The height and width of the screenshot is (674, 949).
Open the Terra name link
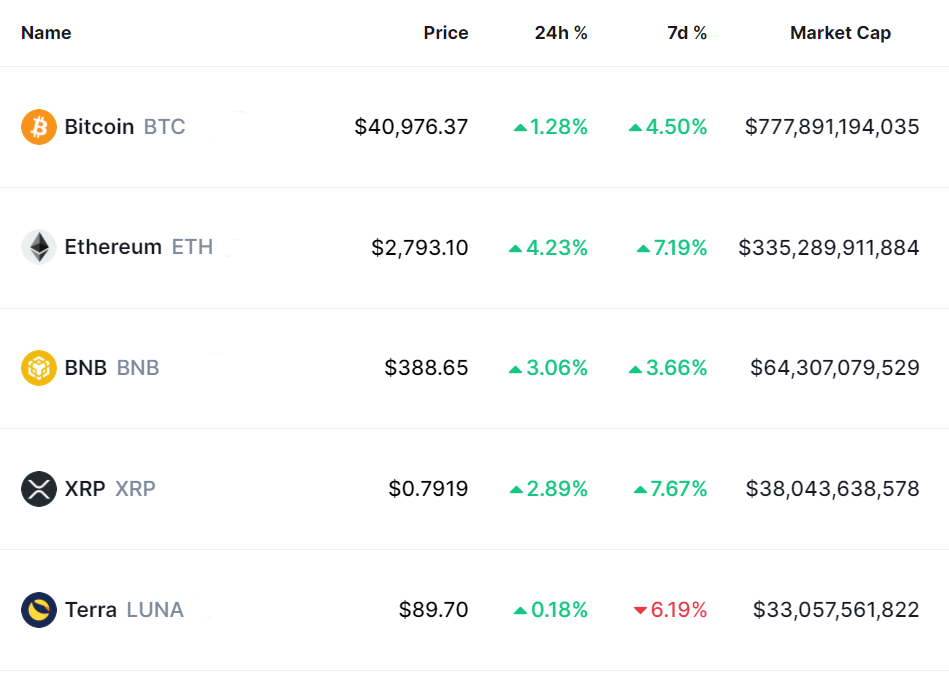91,609
